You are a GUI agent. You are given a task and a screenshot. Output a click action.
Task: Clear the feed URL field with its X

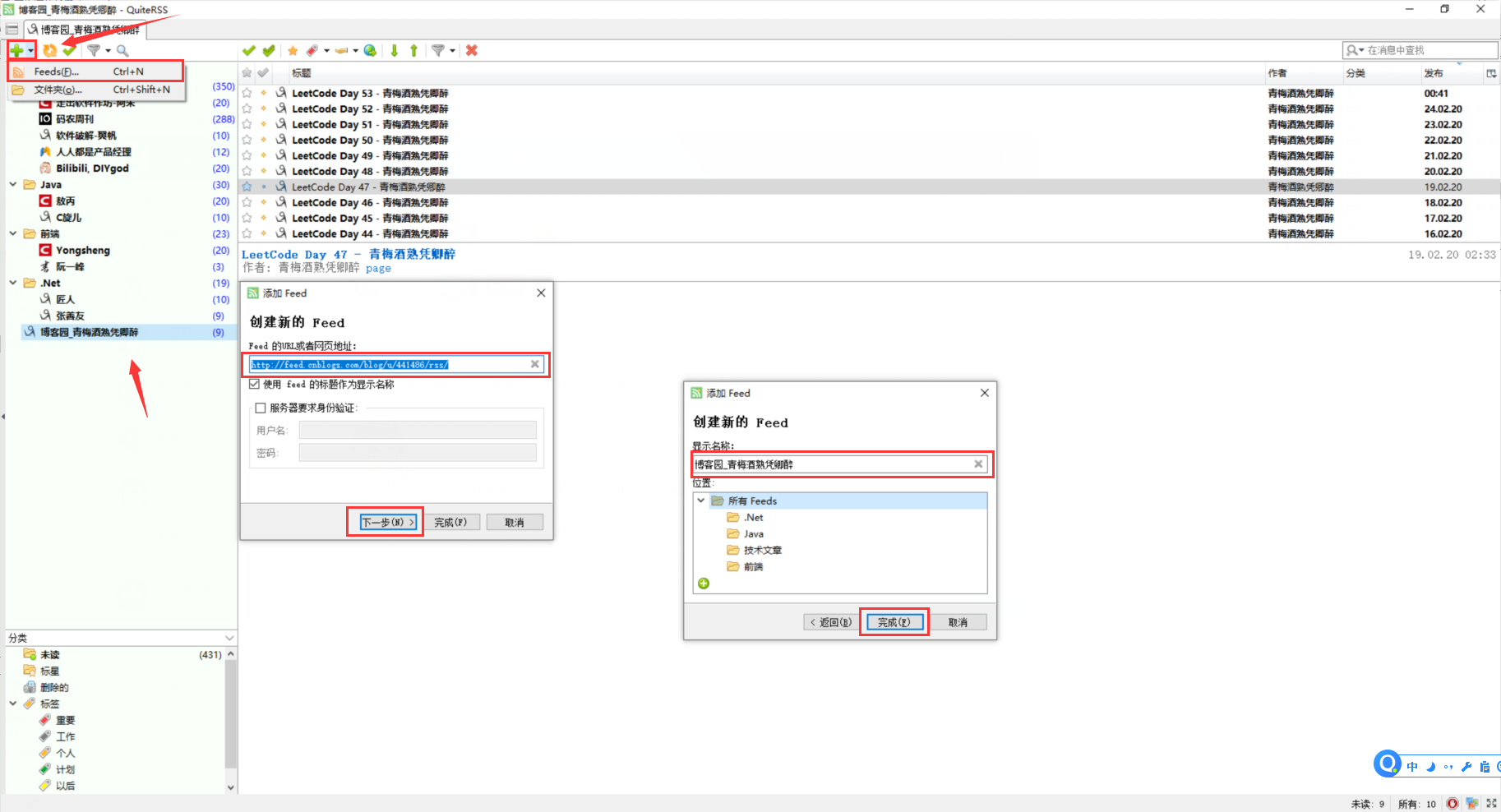[x=534, y=364]
